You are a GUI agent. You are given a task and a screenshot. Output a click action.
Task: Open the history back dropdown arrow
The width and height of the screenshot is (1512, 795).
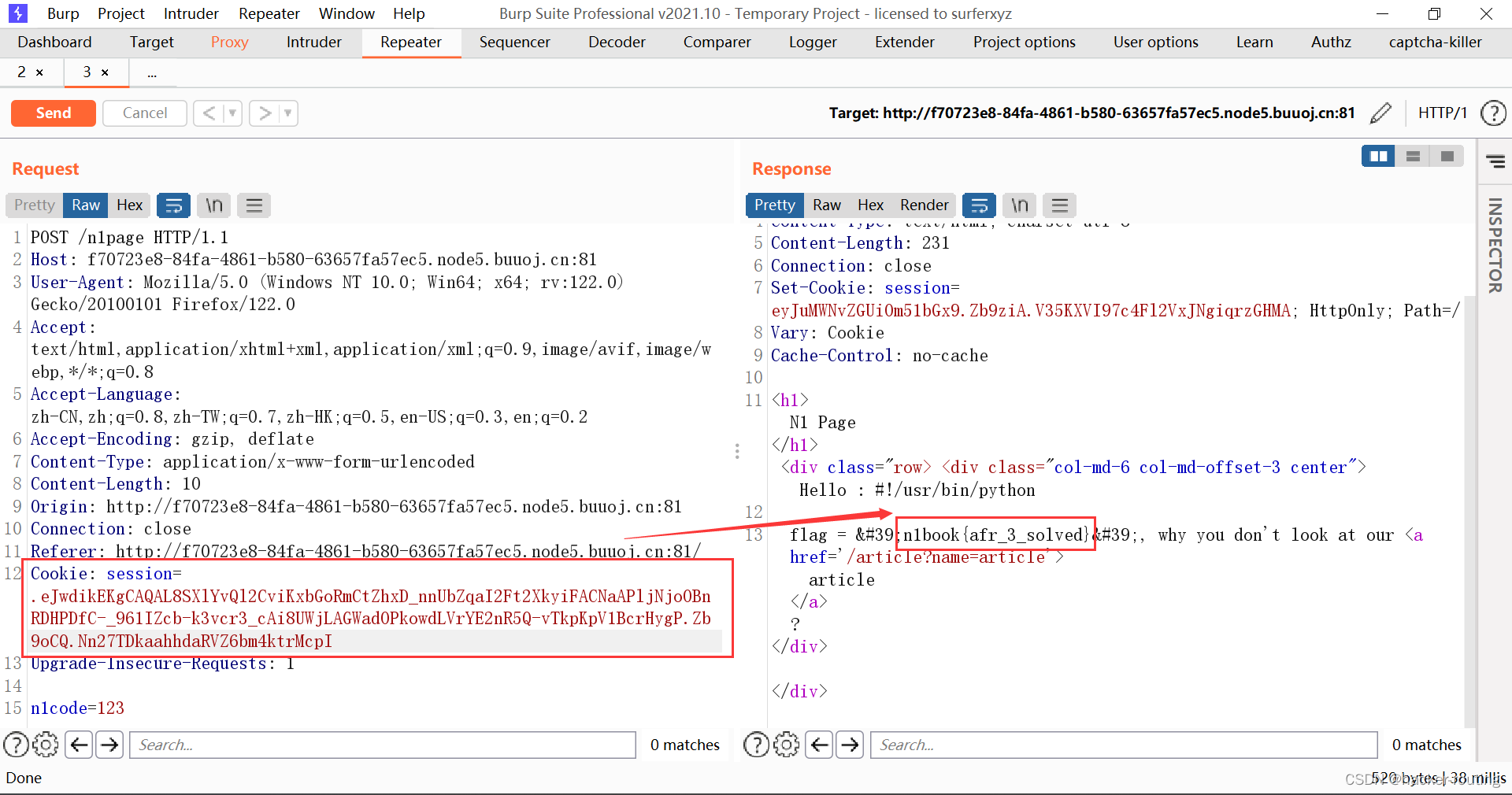click(233, 113)
